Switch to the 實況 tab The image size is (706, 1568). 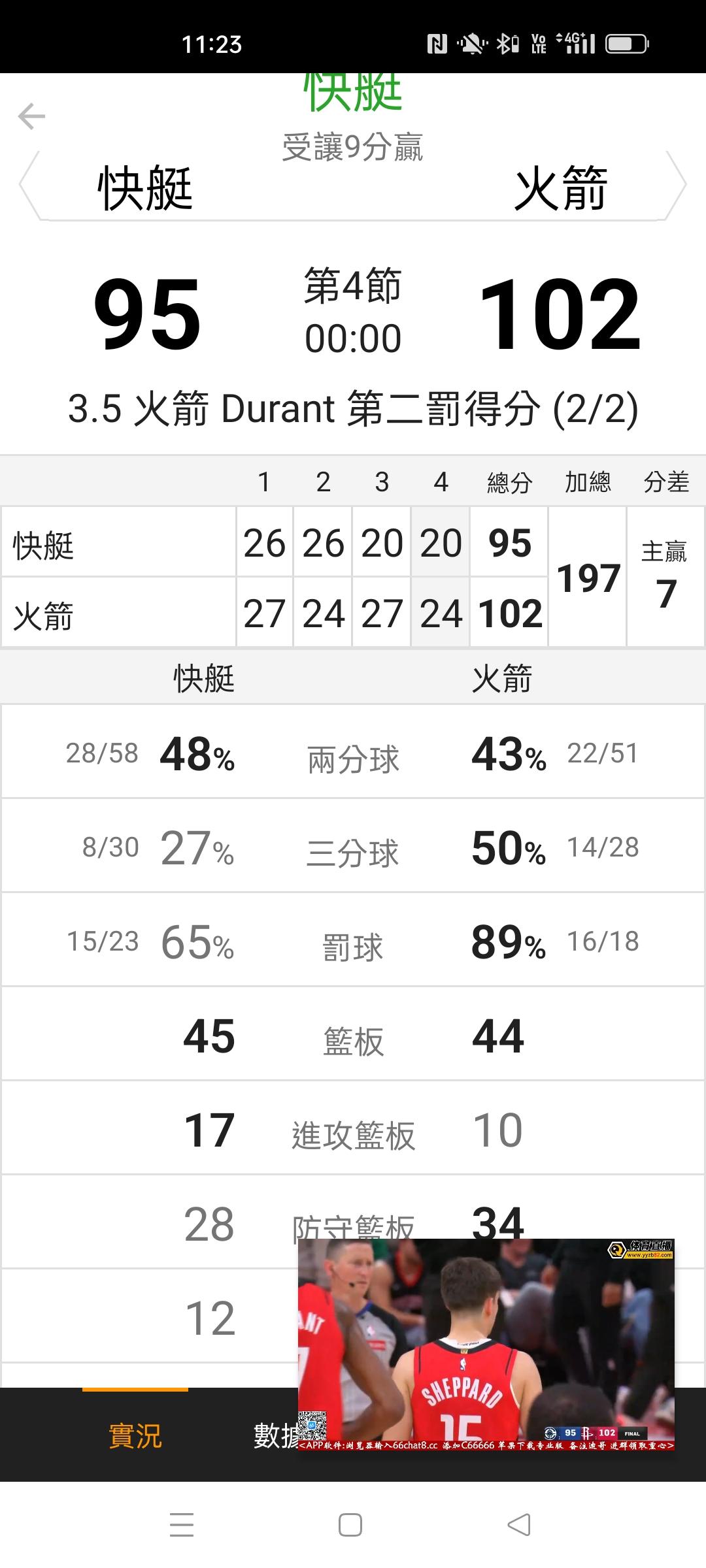[135, 1435]
